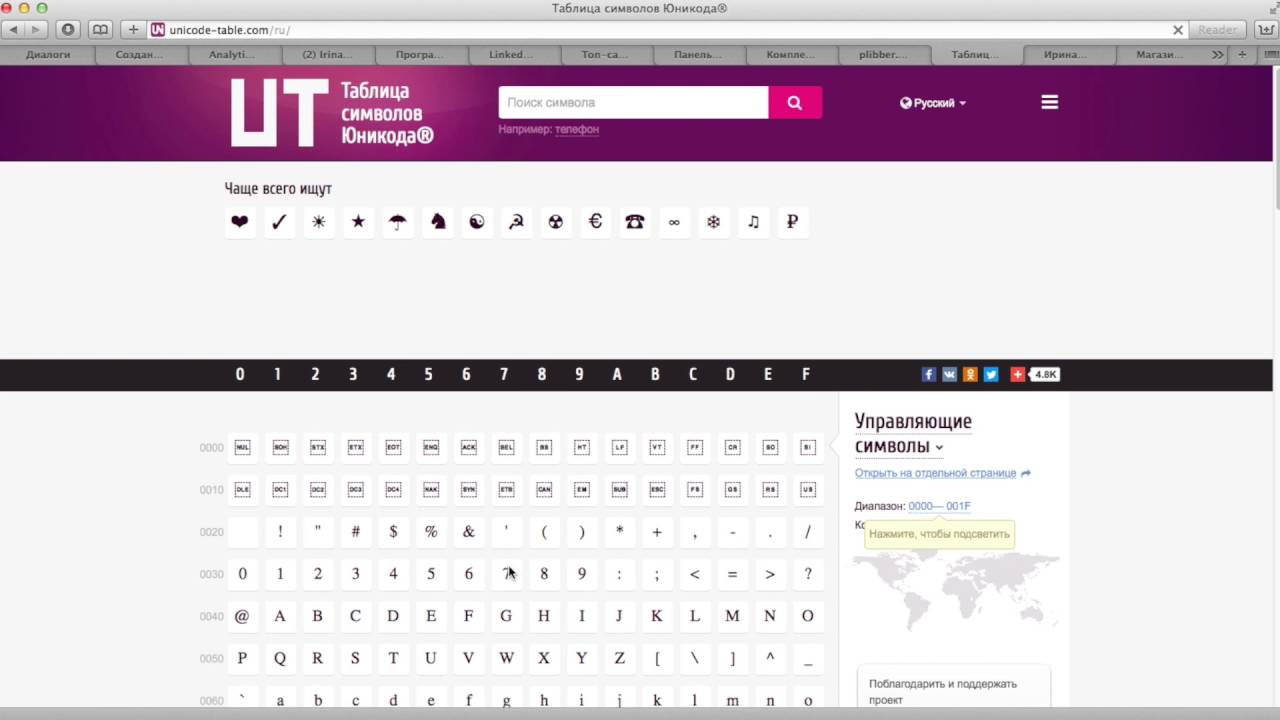Screen dimensions: 1280x720
Task: Select the check mark symbol
Action: (279, 222)
